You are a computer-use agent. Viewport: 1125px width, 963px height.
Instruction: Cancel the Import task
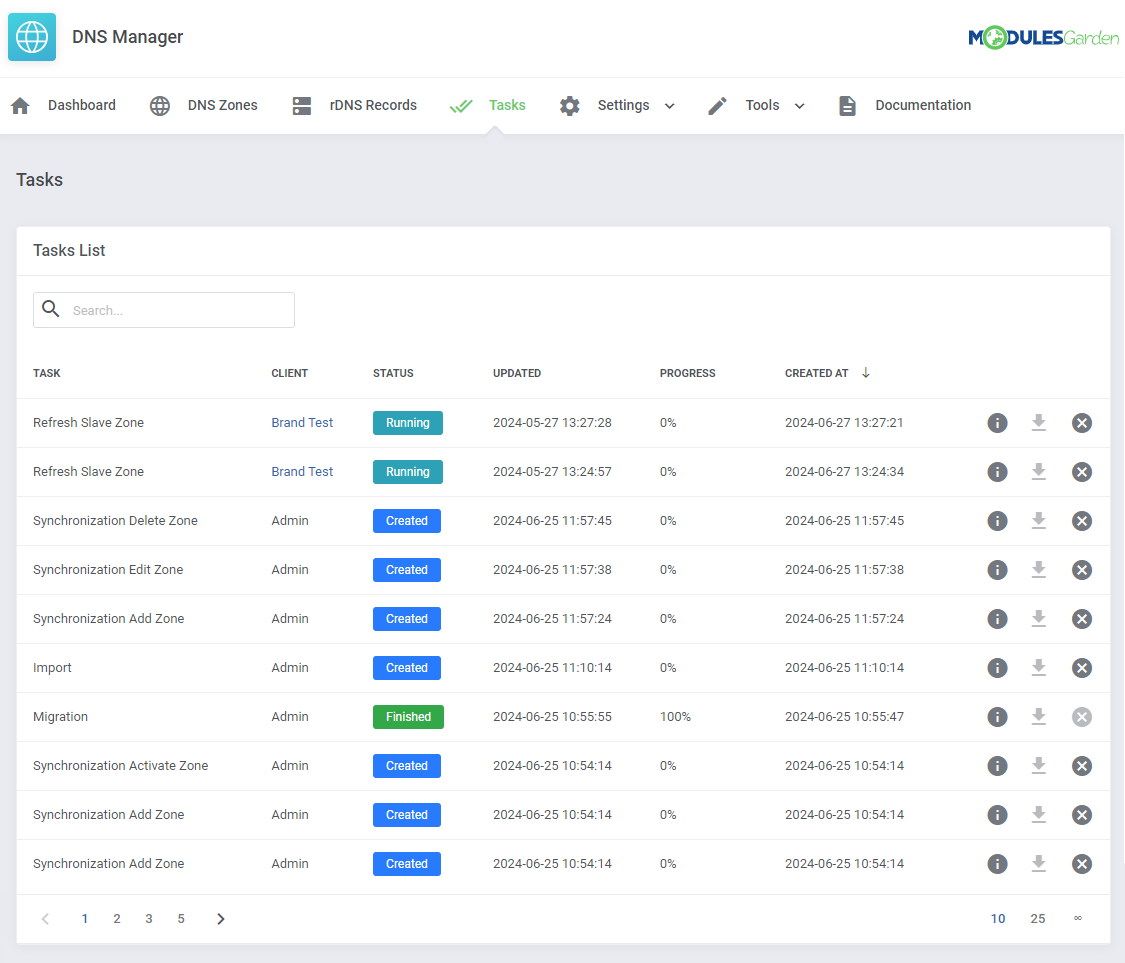coord(1082,668)
